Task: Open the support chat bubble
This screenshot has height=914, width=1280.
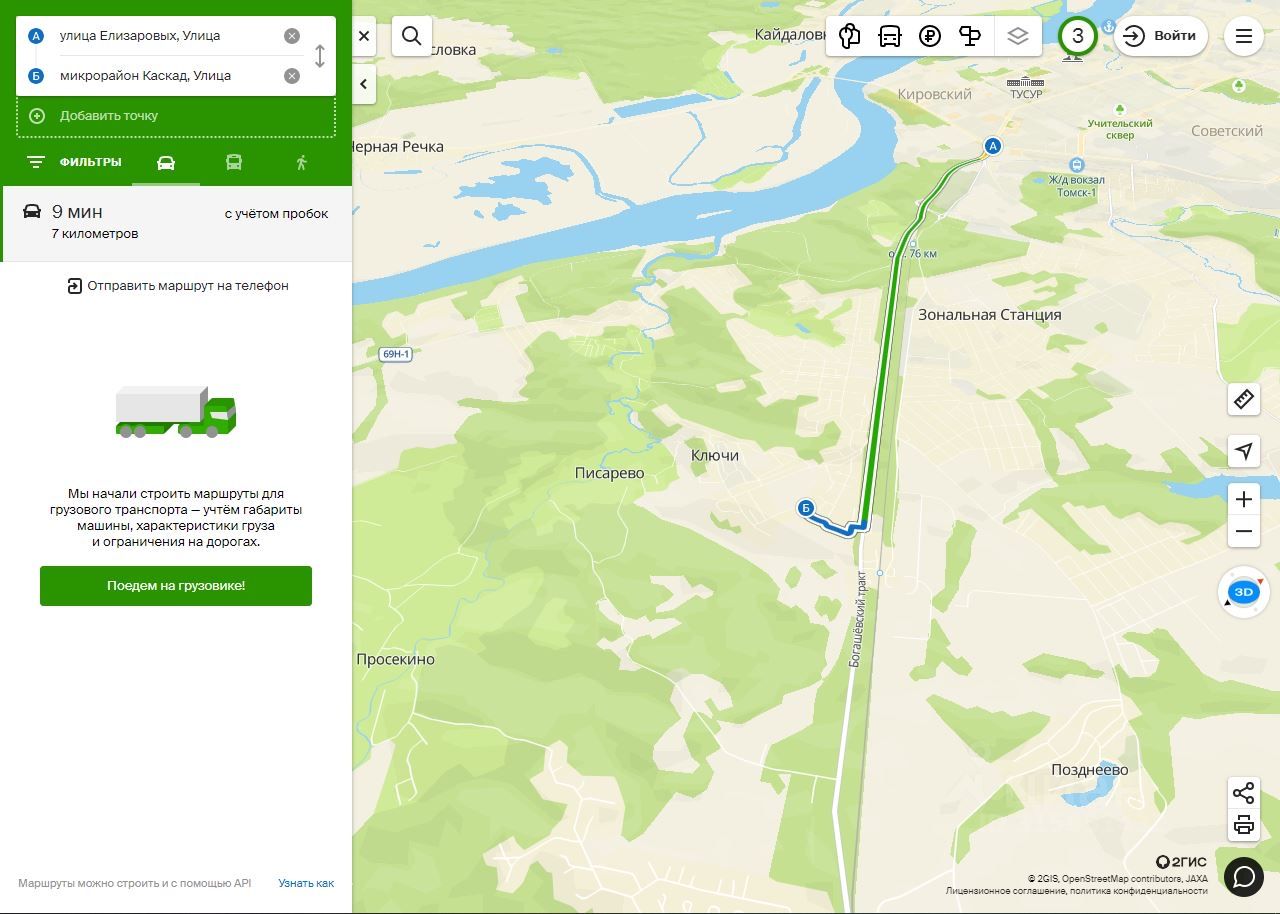Action: (1244, 876)
